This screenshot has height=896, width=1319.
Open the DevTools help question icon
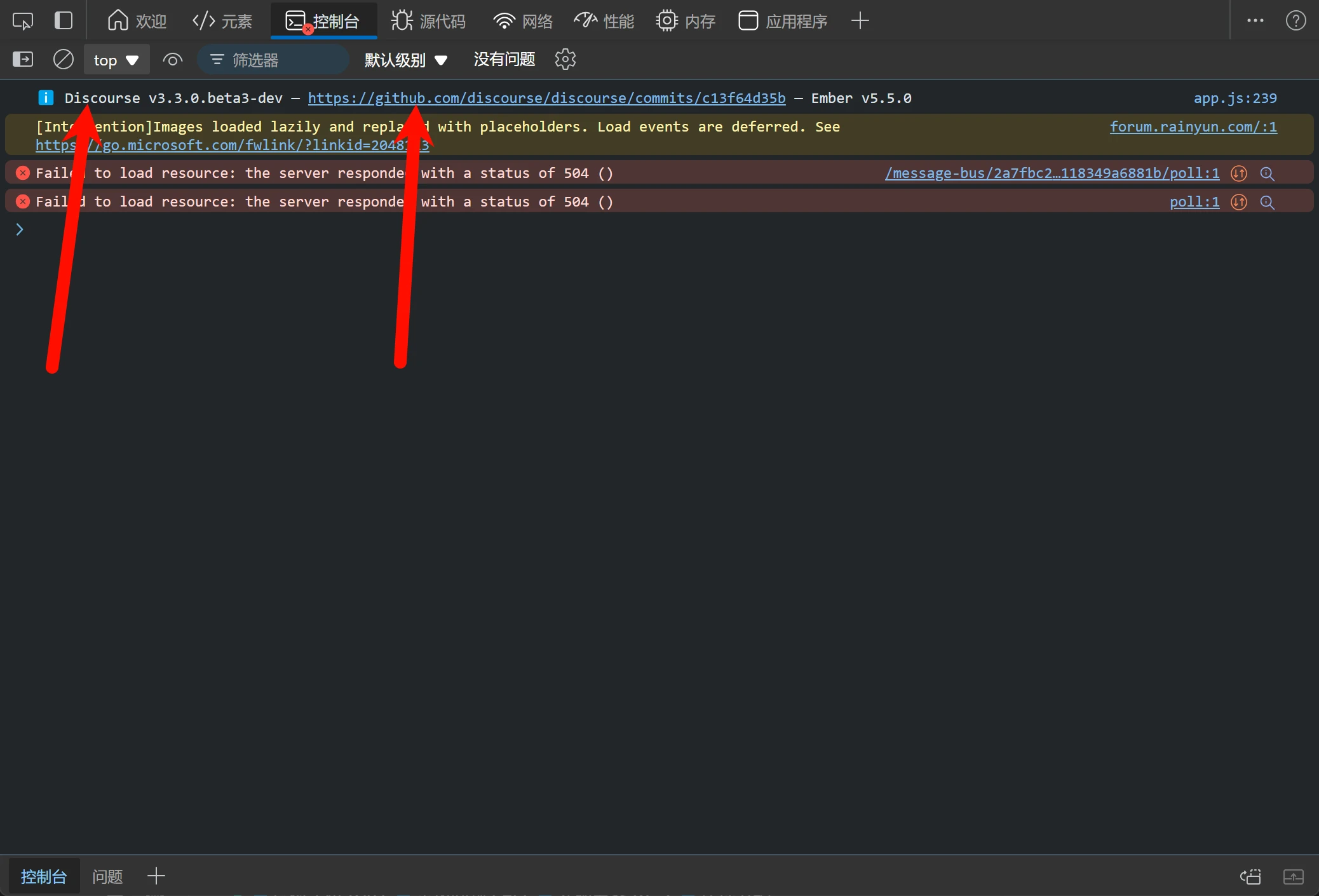click(x=1295, y=21)
